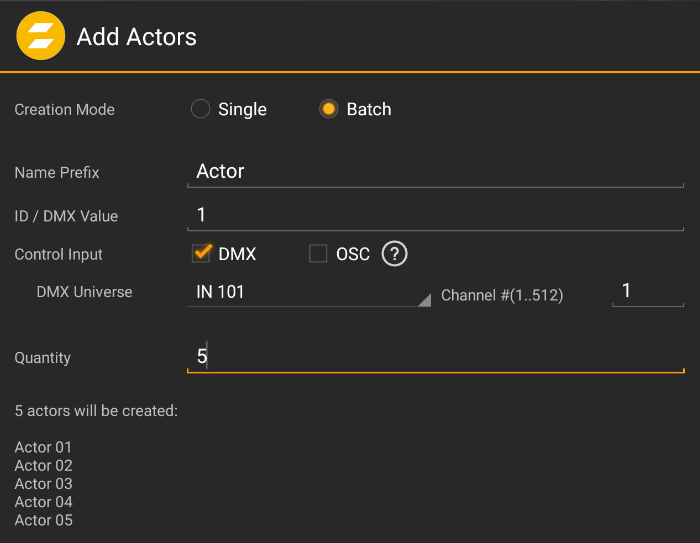Click the Add Actors title text
Image resolution: width=700 pixels, height=543 pixels.
click(137, 37)
